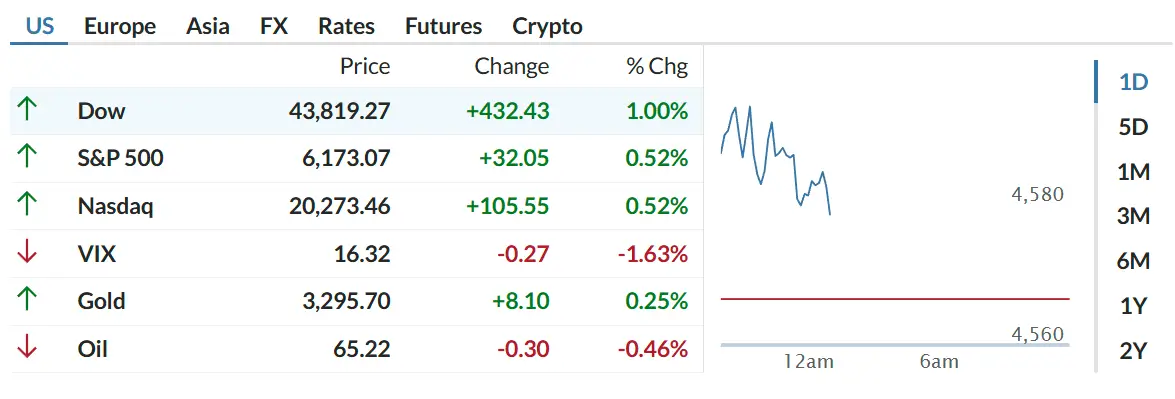Choose the 1M chart range
The height and width of the screenshot is (399, 1175).
pos(1133,172)
